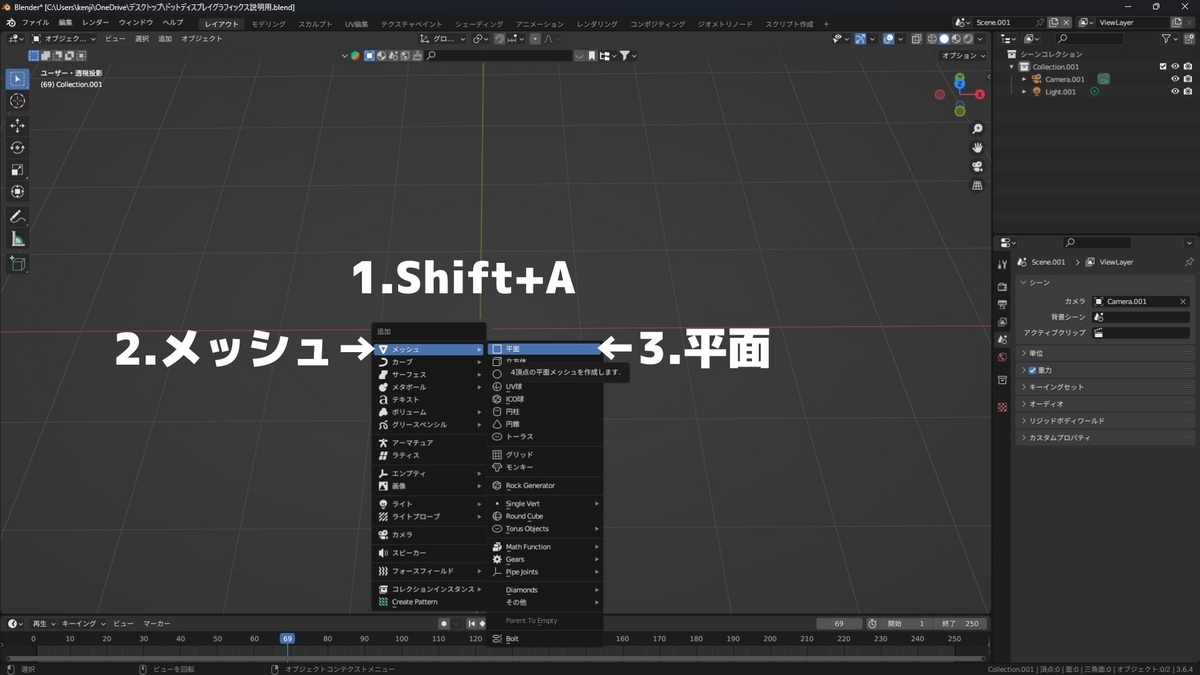Select the Move tool in the toolbar
1200x675 pixels.
18,126
